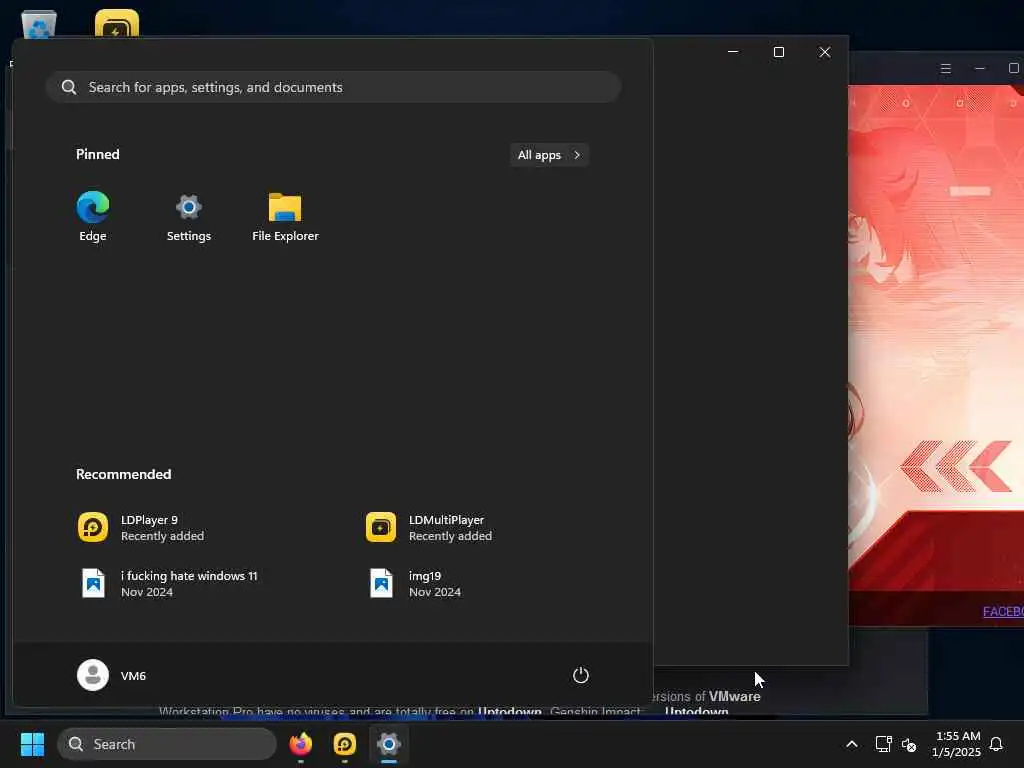Launch File Explorer from pinned apps

(285, 217)
